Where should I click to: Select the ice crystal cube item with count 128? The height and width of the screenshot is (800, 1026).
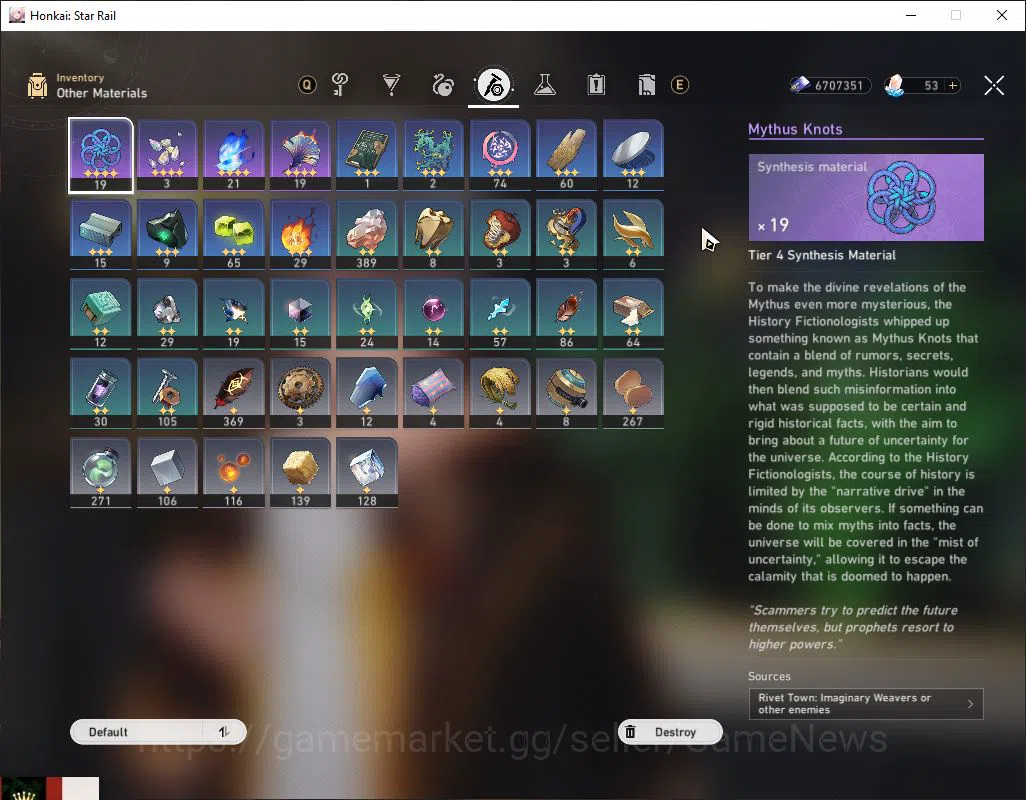[x=366, y=472]
